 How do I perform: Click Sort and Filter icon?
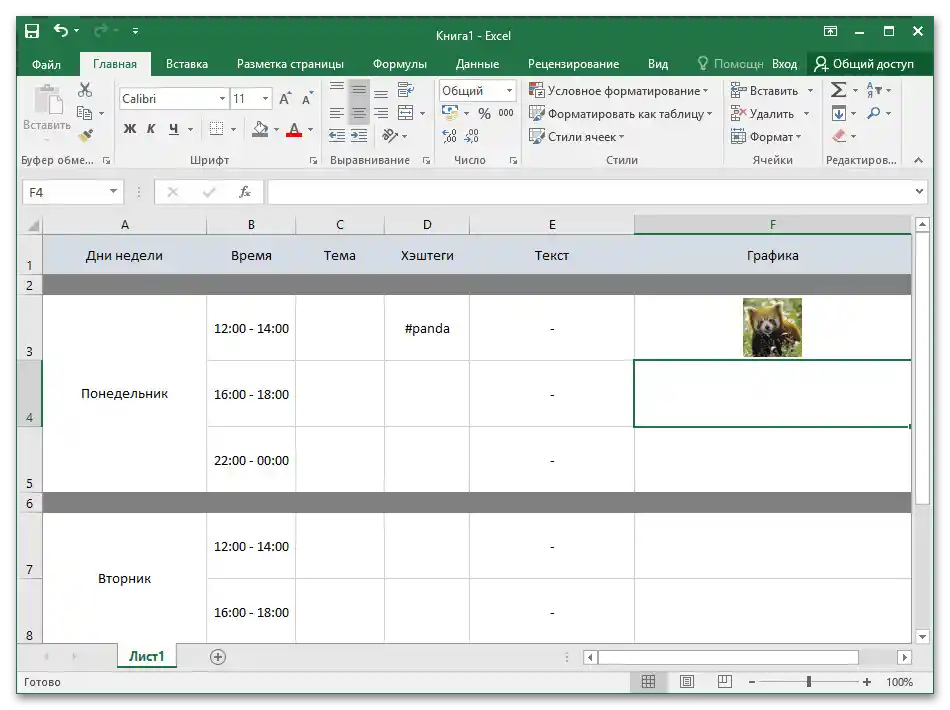(x=874, y=90)
